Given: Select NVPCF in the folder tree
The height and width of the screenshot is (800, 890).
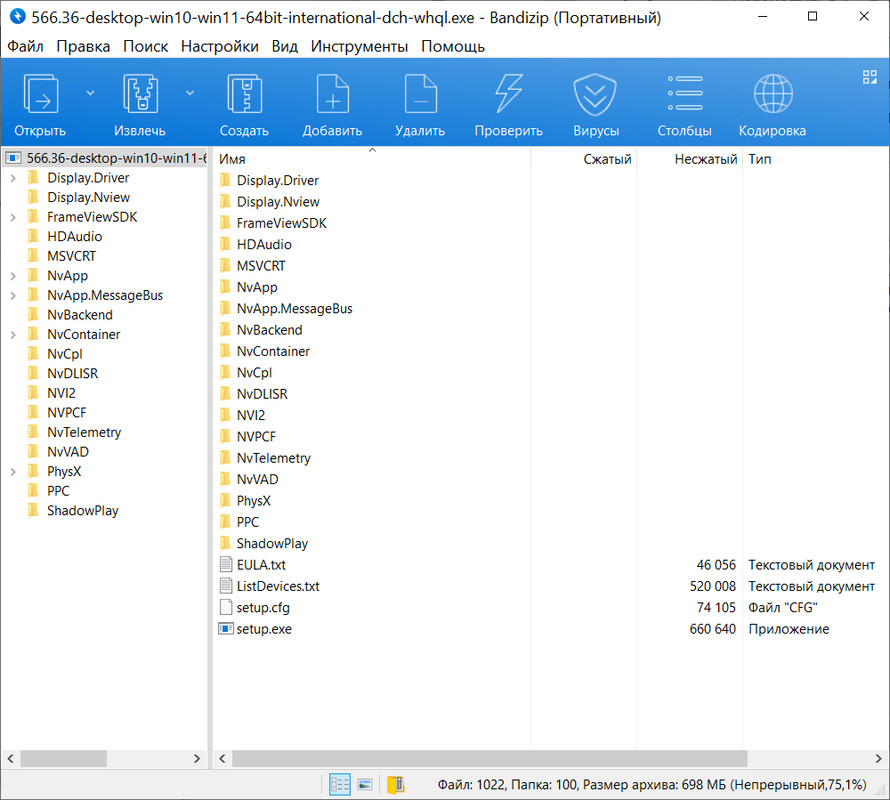Looking at the screenshot, I should (x=66, y=412).
